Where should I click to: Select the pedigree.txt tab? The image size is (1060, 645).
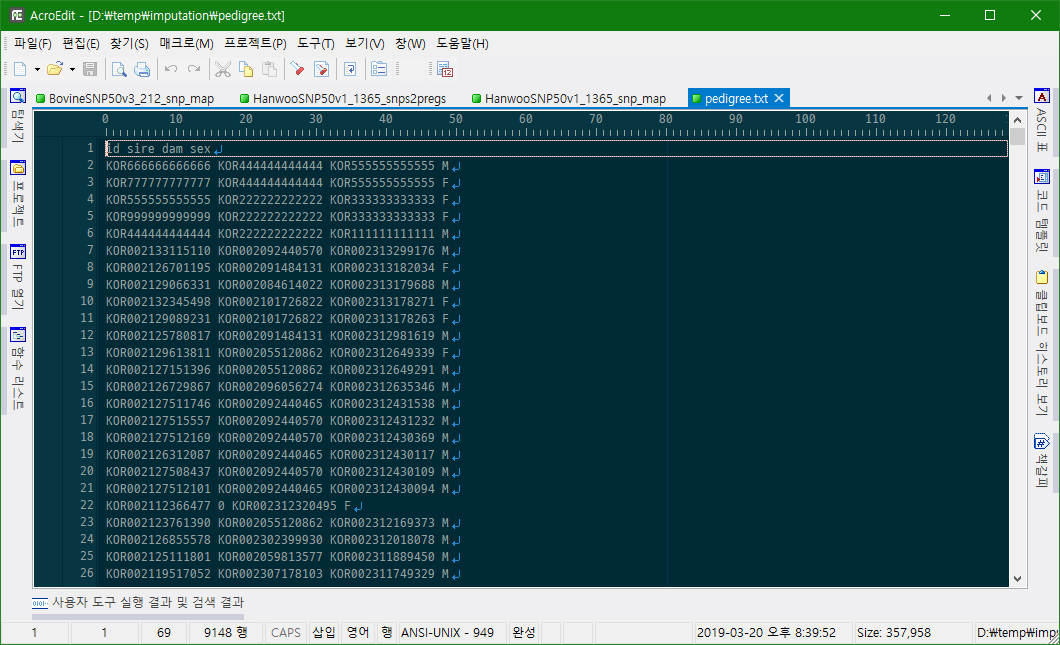tap(736, 99)
